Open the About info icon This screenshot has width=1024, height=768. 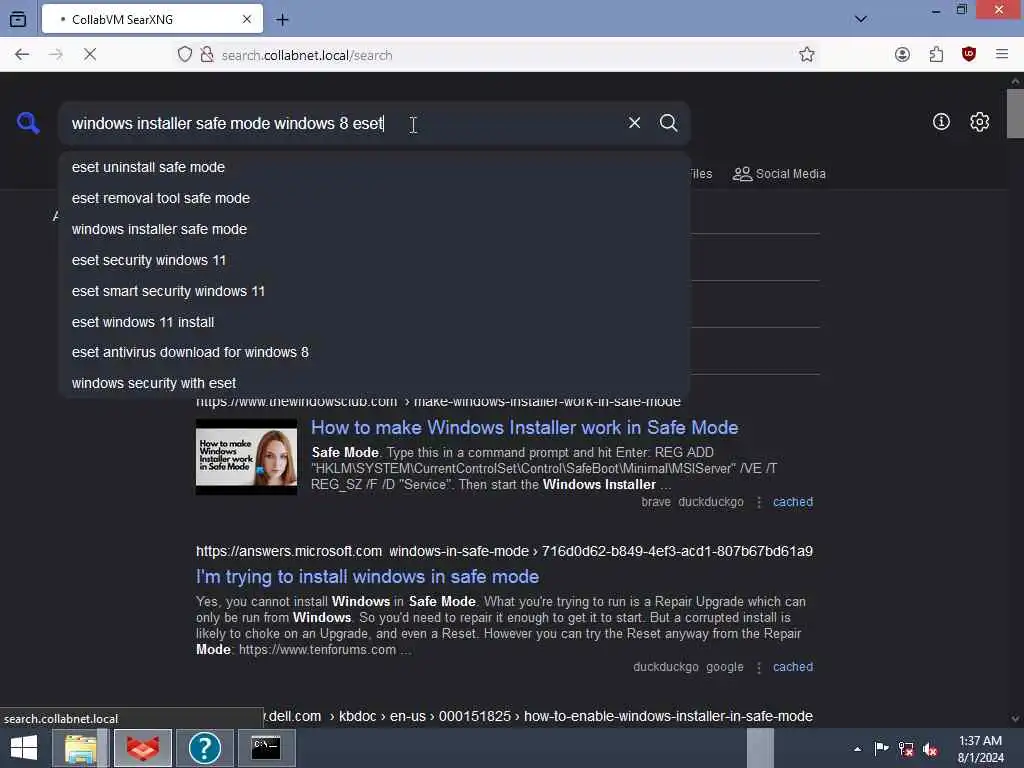tap(941, 121)
